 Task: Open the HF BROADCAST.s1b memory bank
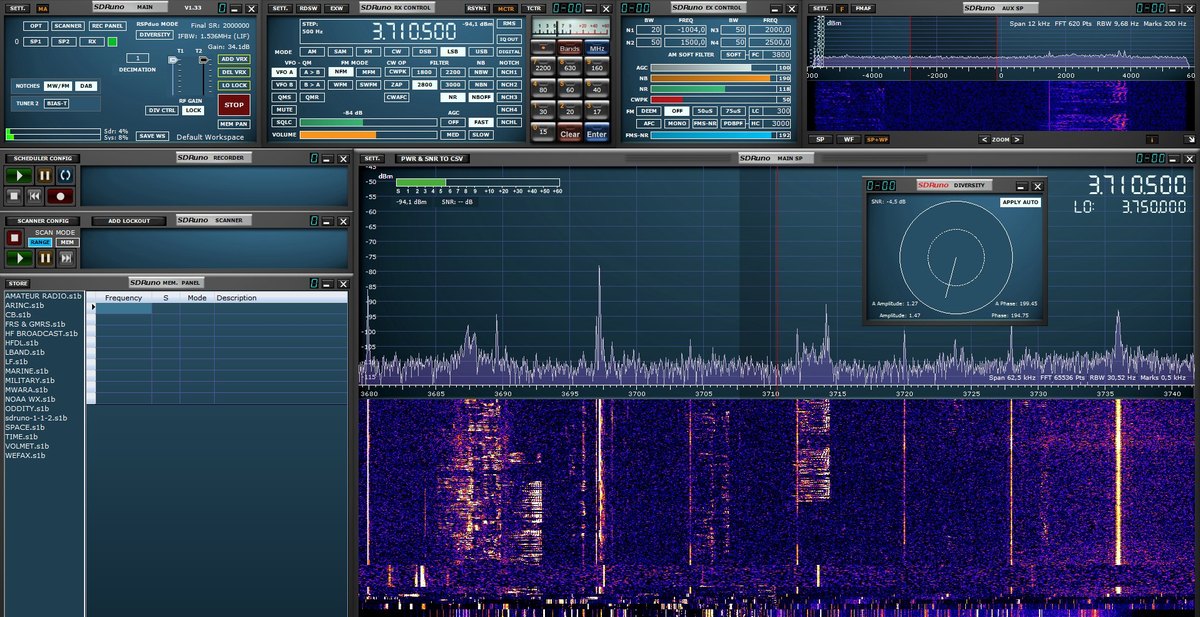pyautogui.click(x=41, y=333)
